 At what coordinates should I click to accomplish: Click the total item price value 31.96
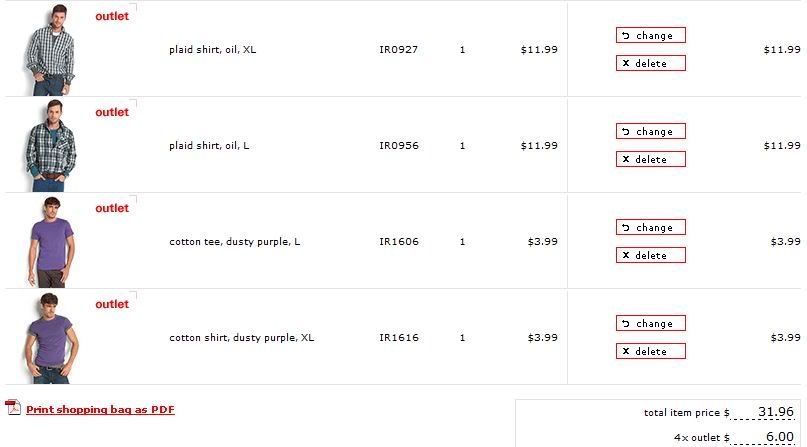pyautogui.click(x=776, y=412)
